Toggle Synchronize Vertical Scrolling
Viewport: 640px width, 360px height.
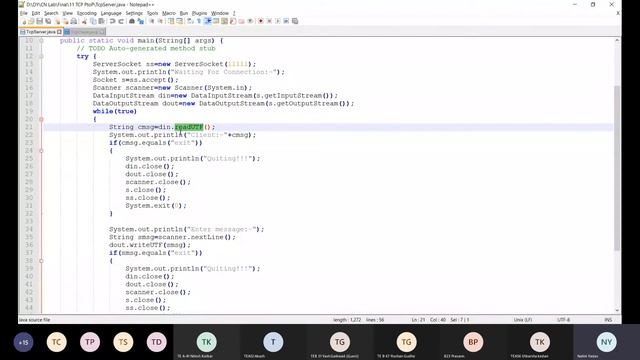pyautogui.click(x=171, y=21)
